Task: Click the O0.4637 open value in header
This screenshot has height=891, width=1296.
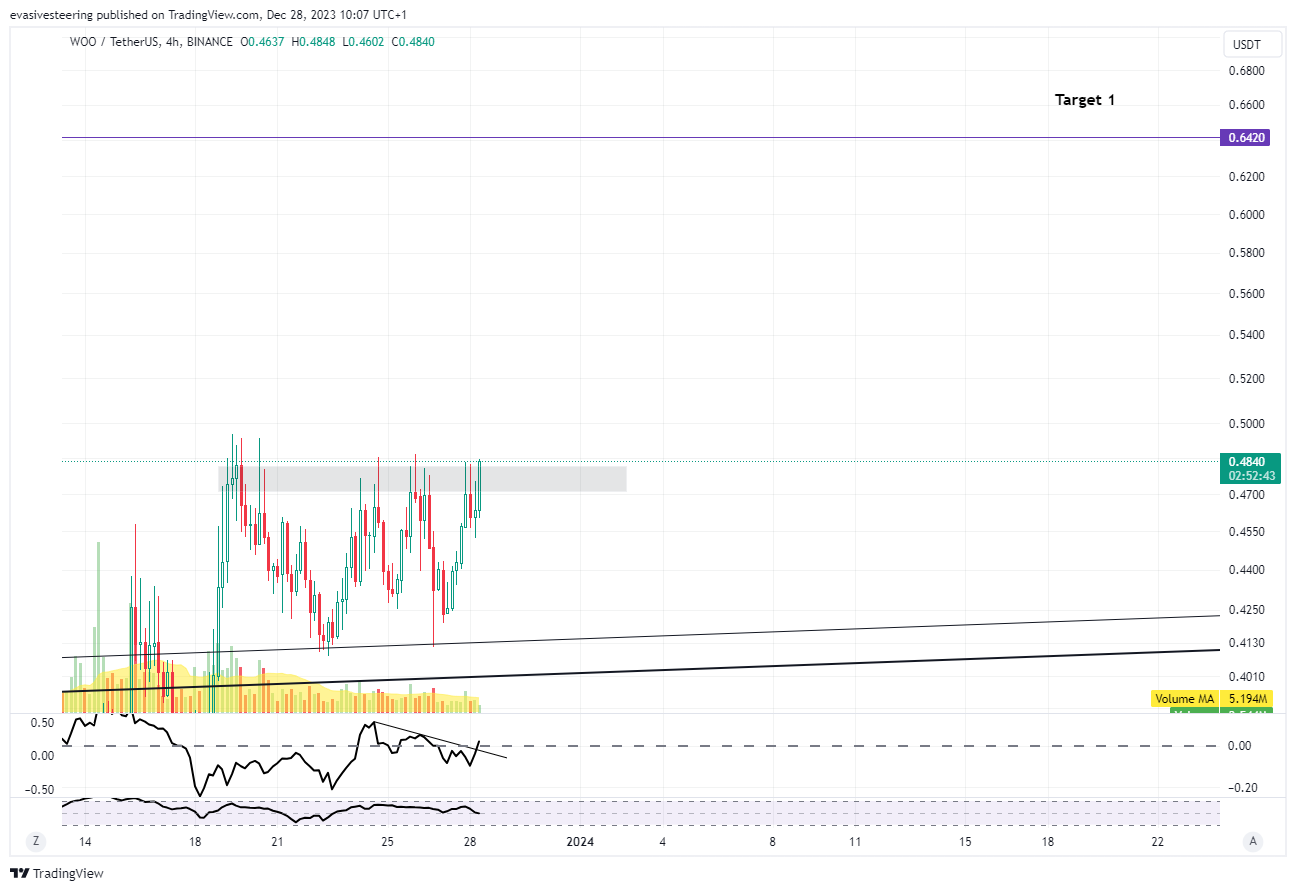Action: click(263, 42)
